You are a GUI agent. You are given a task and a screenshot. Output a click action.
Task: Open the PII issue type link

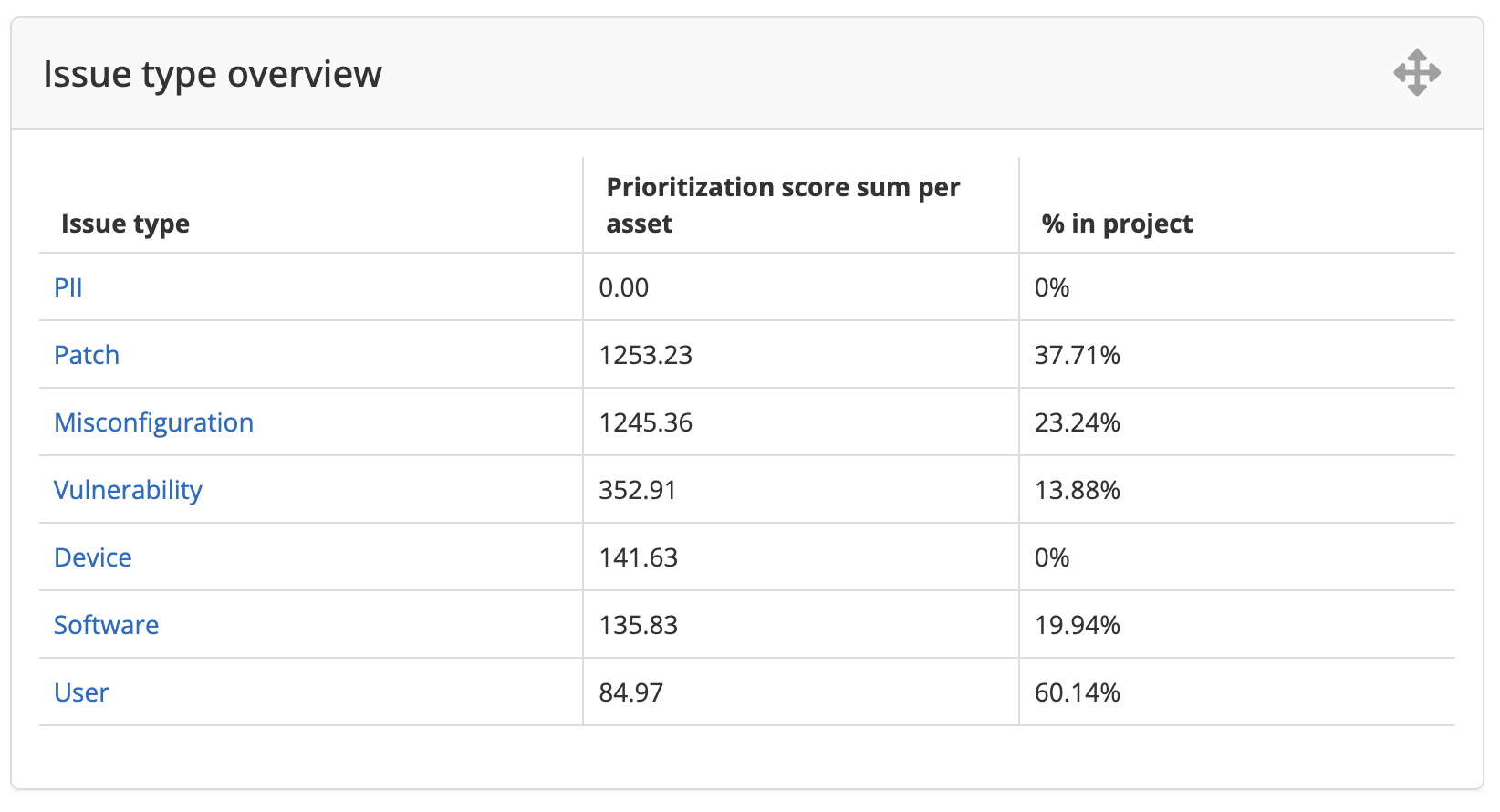click(68, 287)
